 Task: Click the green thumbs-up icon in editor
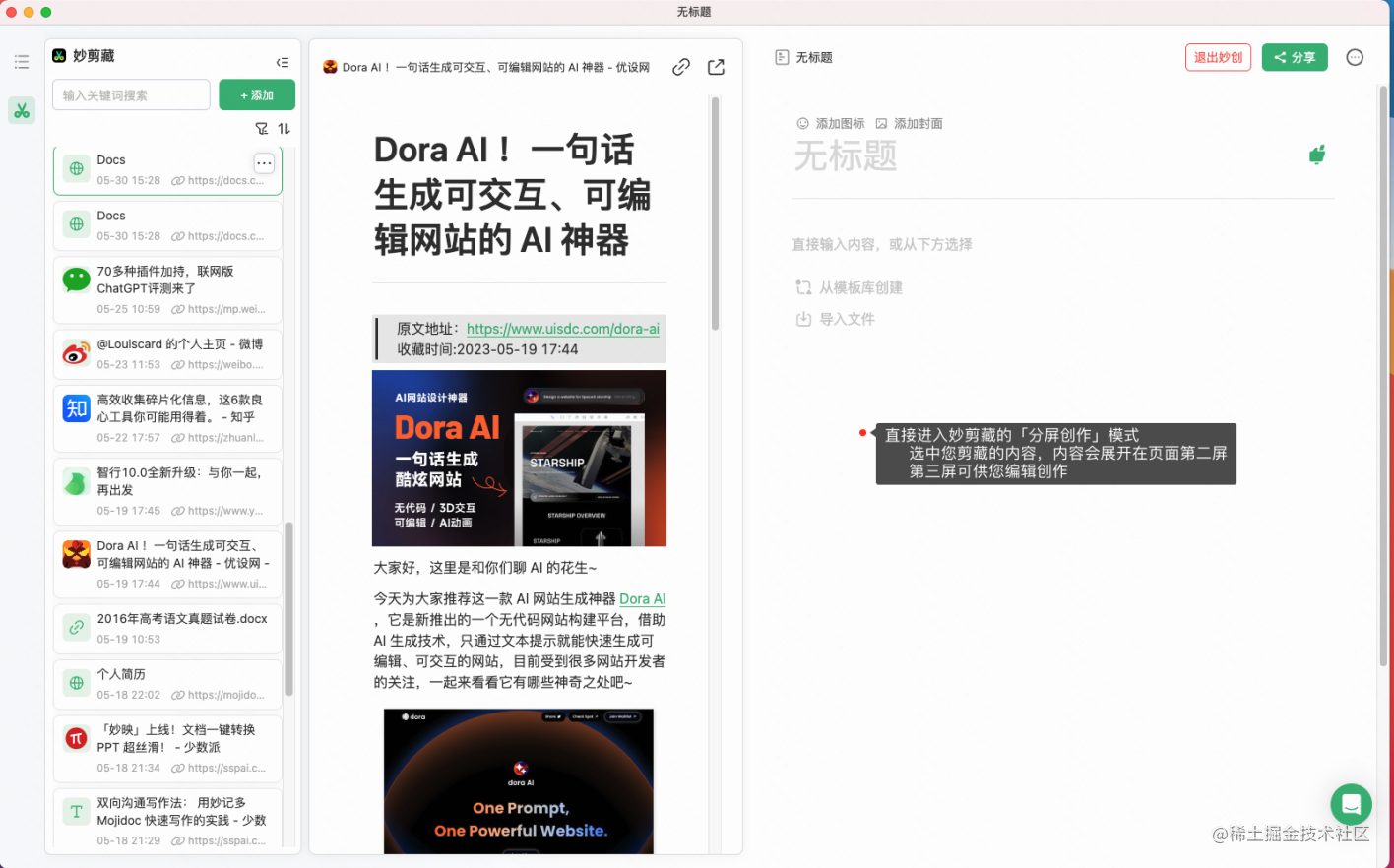(x=1317, y=154)
